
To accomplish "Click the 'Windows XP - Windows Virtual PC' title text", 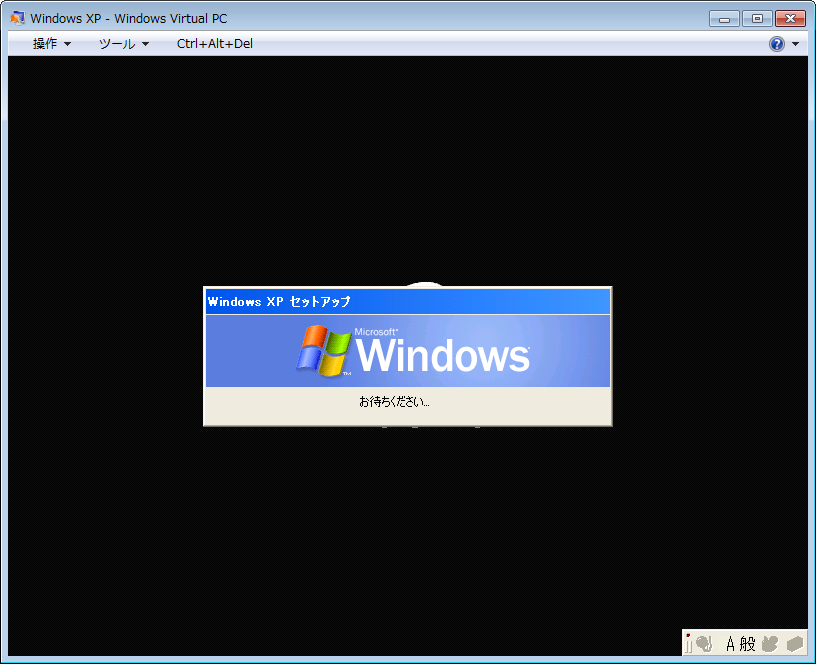I will 129,18.
